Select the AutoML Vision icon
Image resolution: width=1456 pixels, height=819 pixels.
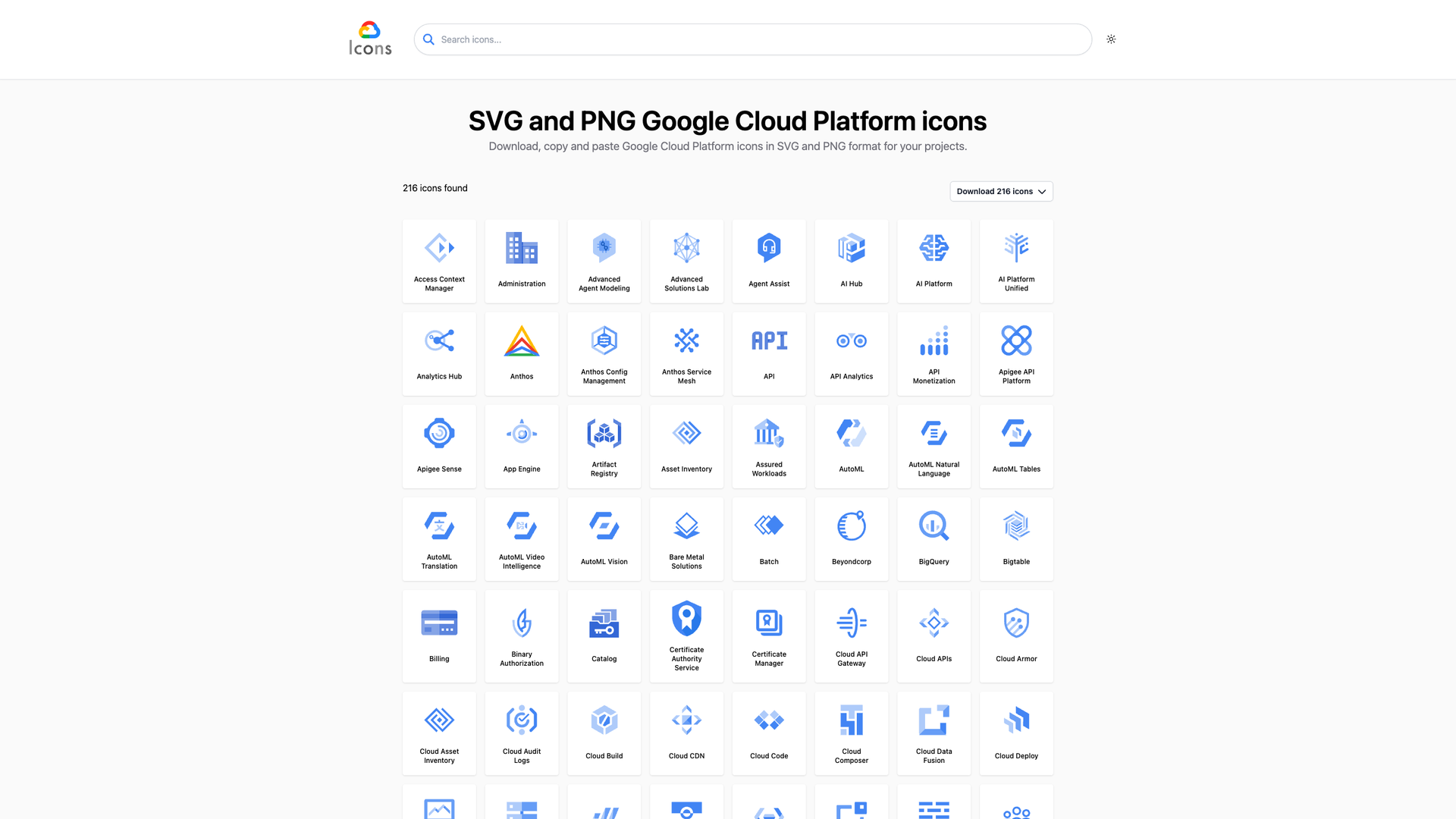(604, 525)
